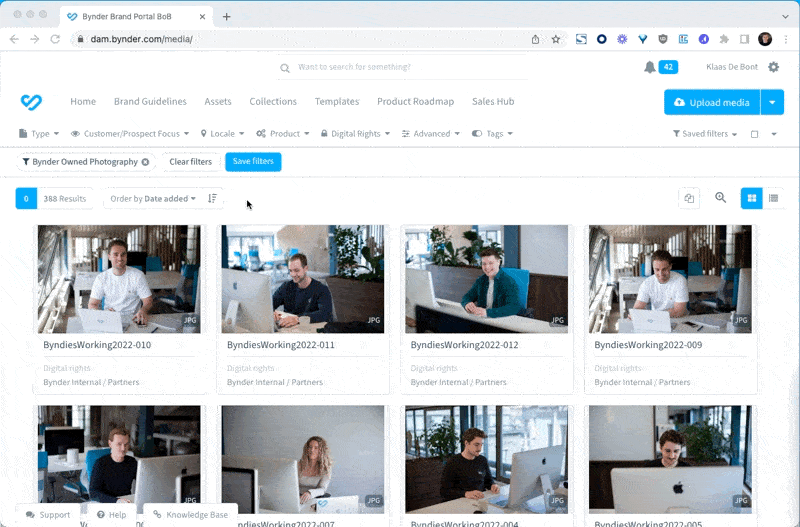Click the Upload media button
Viewport: 800px width, 527px height.
click(712, 103)
